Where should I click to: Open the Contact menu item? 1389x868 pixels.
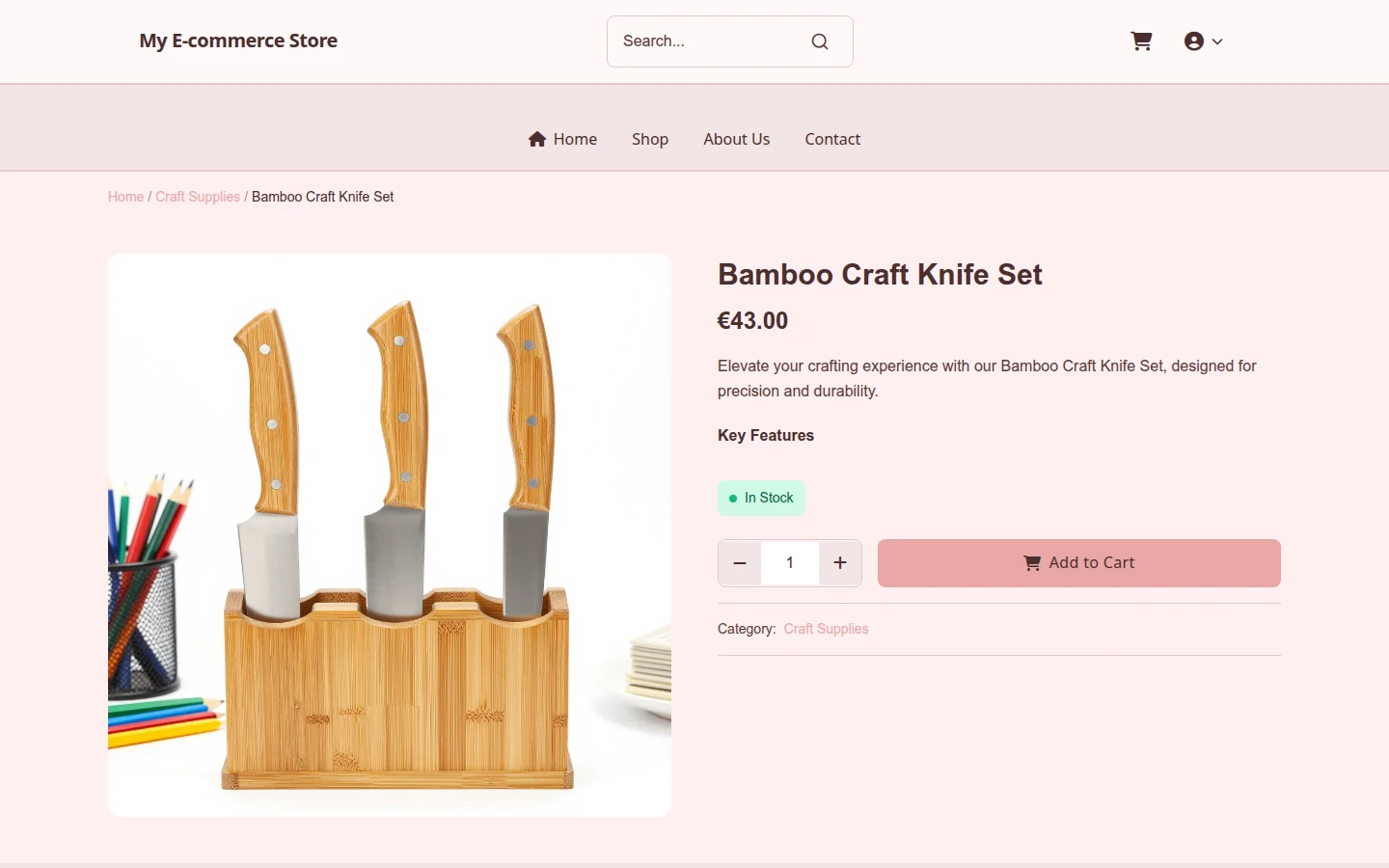[832, 139]
